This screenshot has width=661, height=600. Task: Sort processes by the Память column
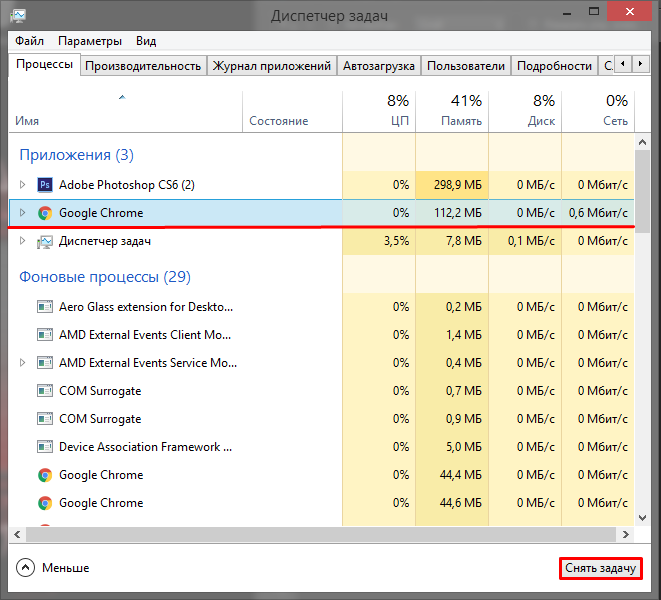pyautogui.click(x=451, y=110)
